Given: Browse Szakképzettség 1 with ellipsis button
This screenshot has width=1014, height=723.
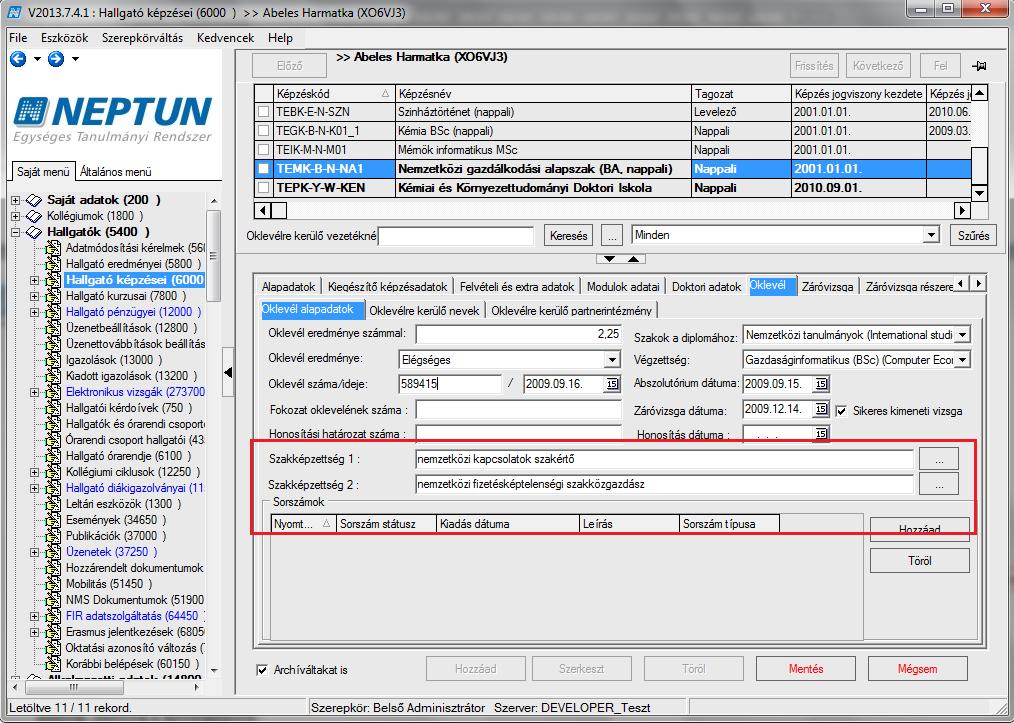Looking at the screenshot, I should (x=939, y=459).
